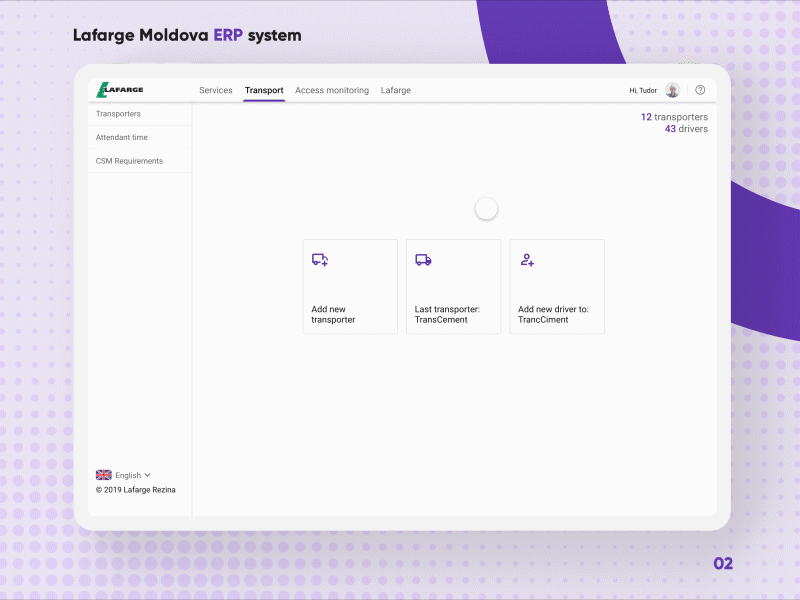The height and width of the screenshot is (600, 800).
Task: Click the '12 transporters' counter link
Action: click(674, 117)
